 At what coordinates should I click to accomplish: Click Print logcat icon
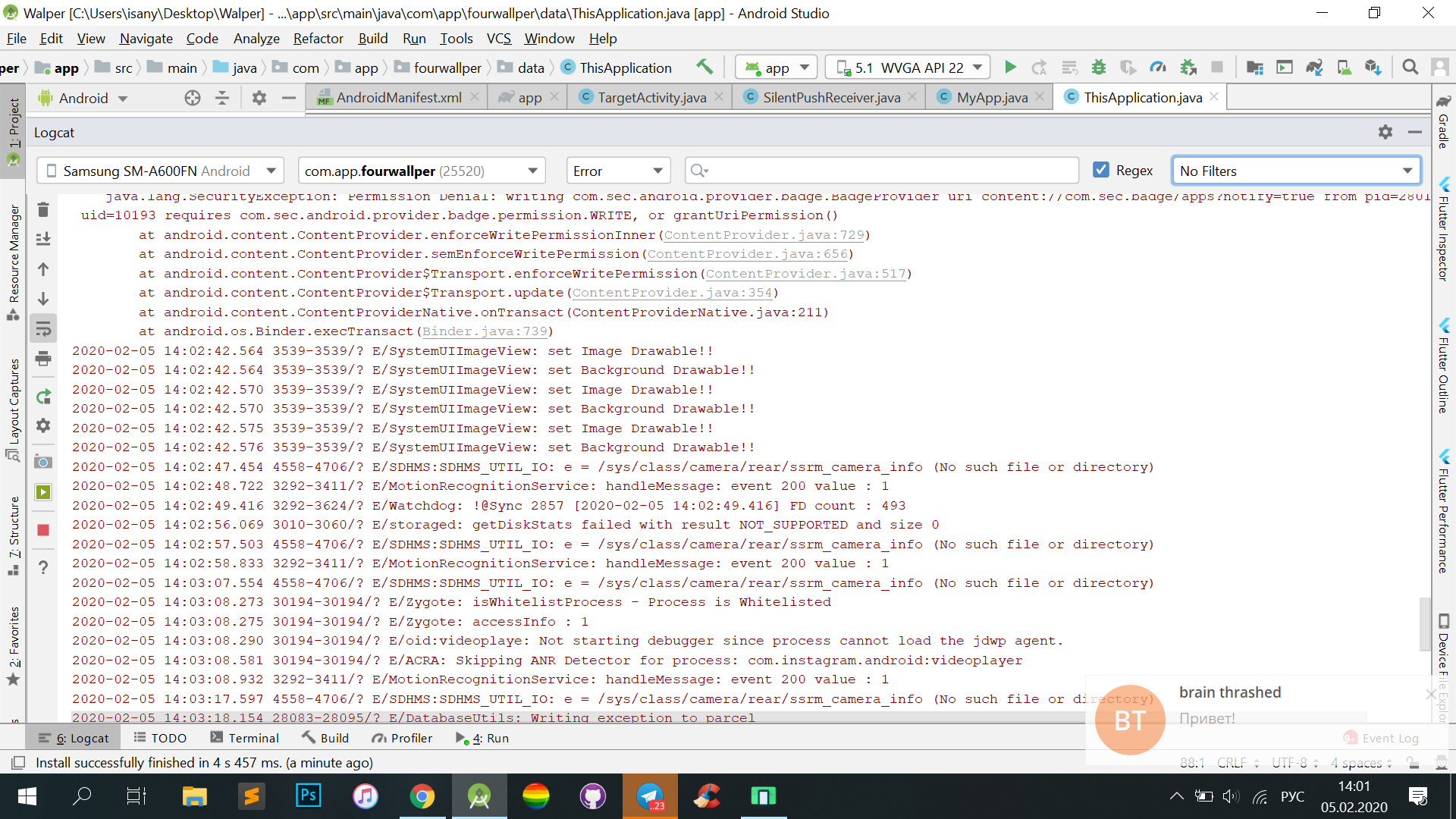tap(43, 359)
